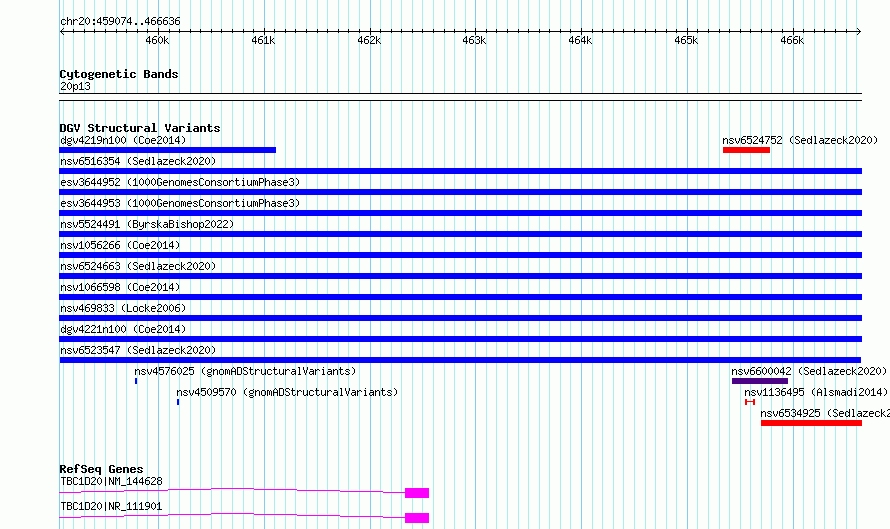Screen dimensions: 890x529
Task: Click the nsv4509570 (gnomADStructuralVariants) label
Action: (287, 392)
